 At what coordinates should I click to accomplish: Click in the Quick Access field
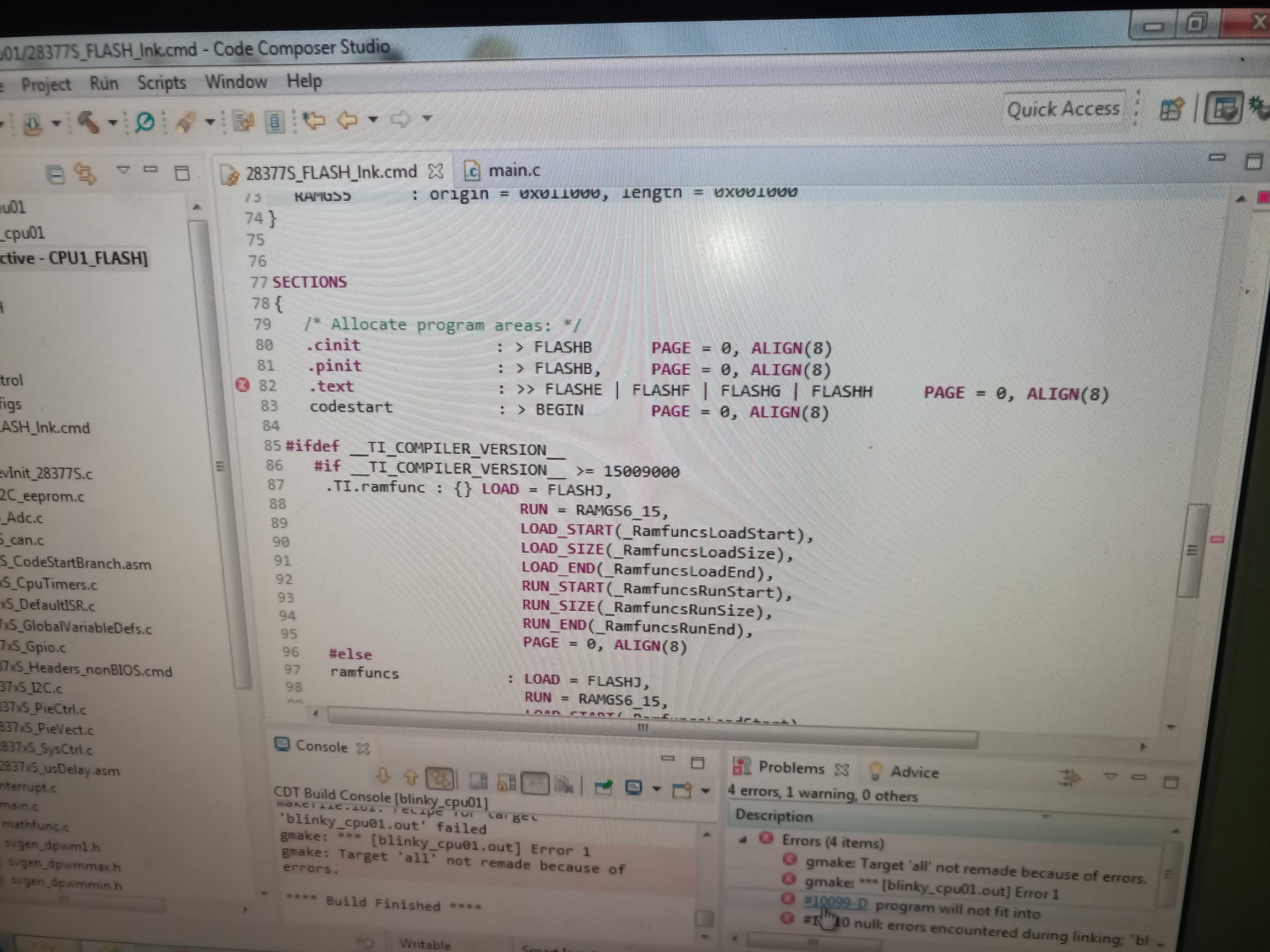point(1063,109)
